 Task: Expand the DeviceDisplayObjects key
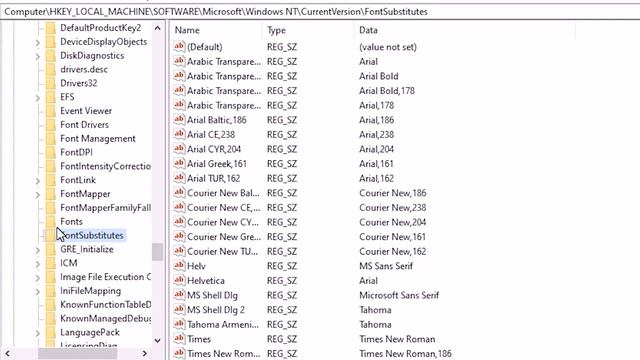tap(38, 42)
